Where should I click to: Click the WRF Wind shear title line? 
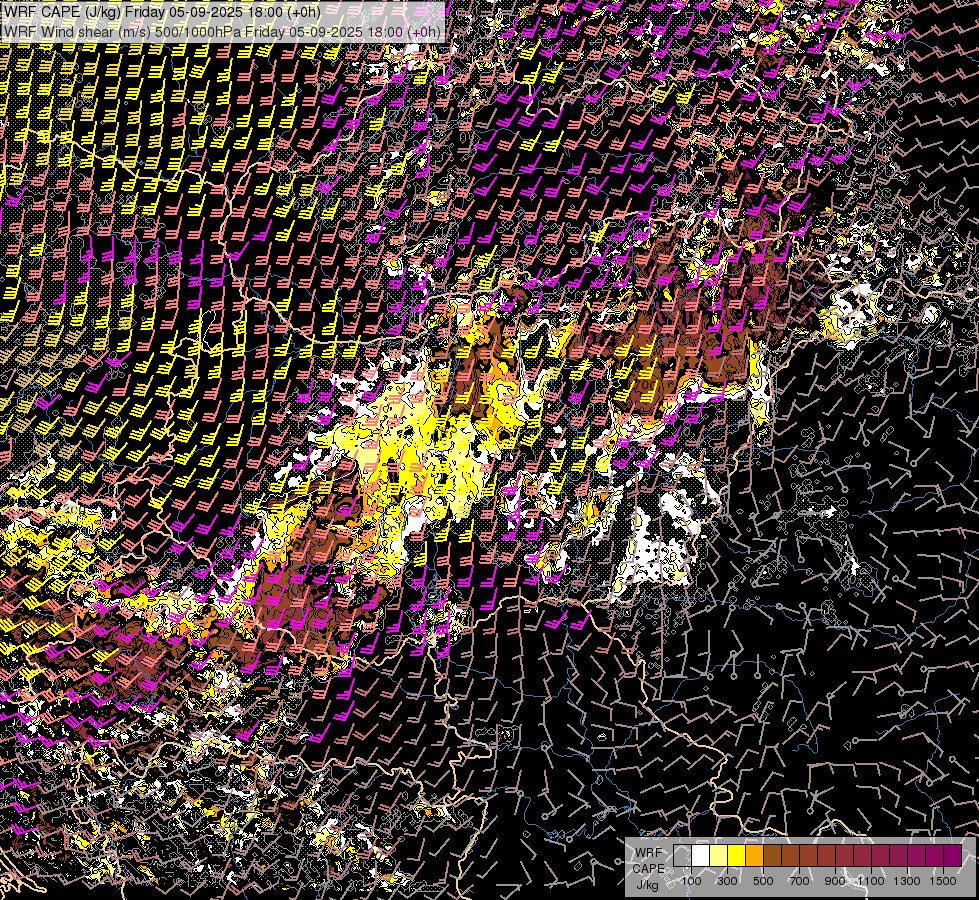click(x=222, y=31)
